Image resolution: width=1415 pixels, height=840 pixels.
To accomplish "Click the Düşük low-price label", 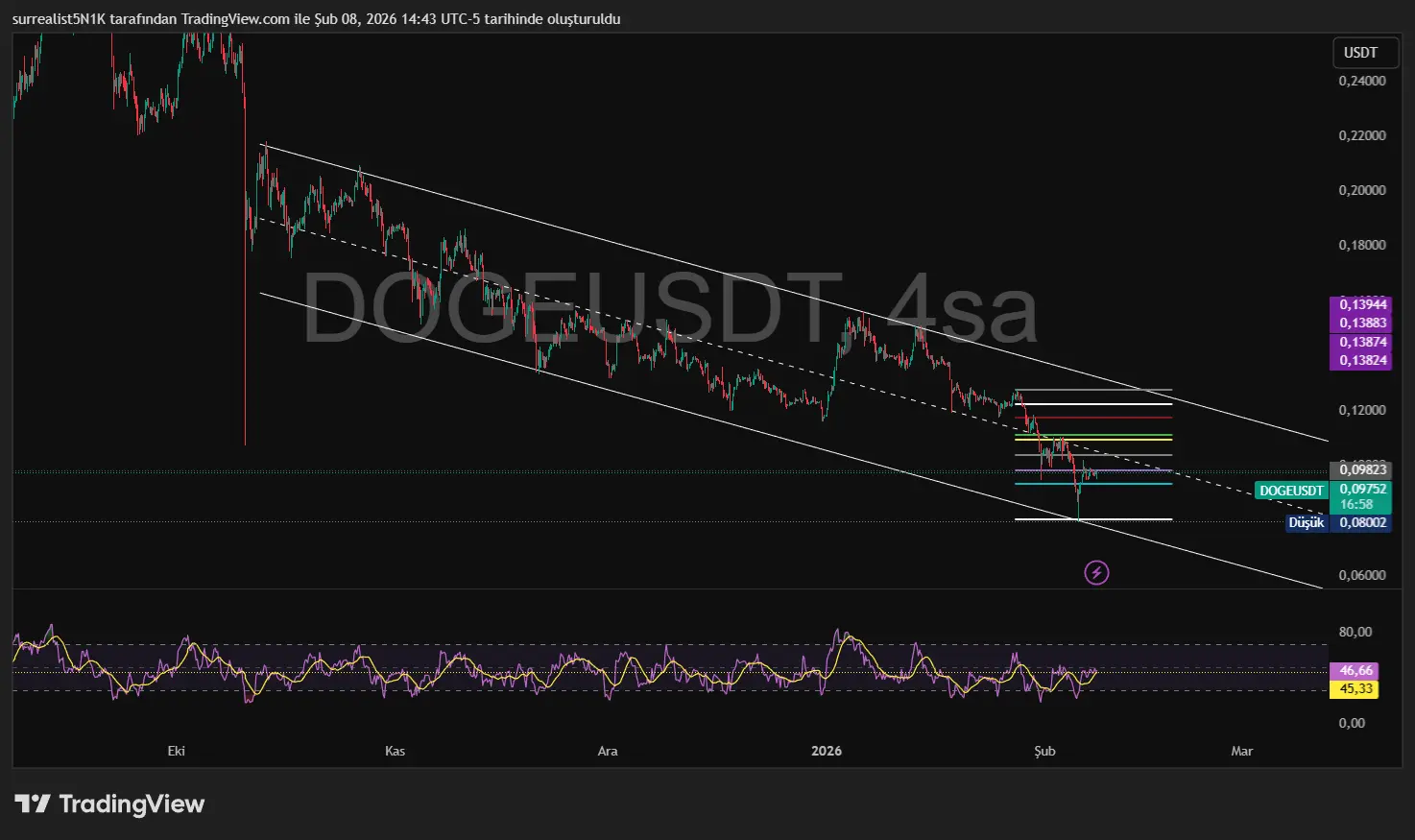I will 1307,523.
